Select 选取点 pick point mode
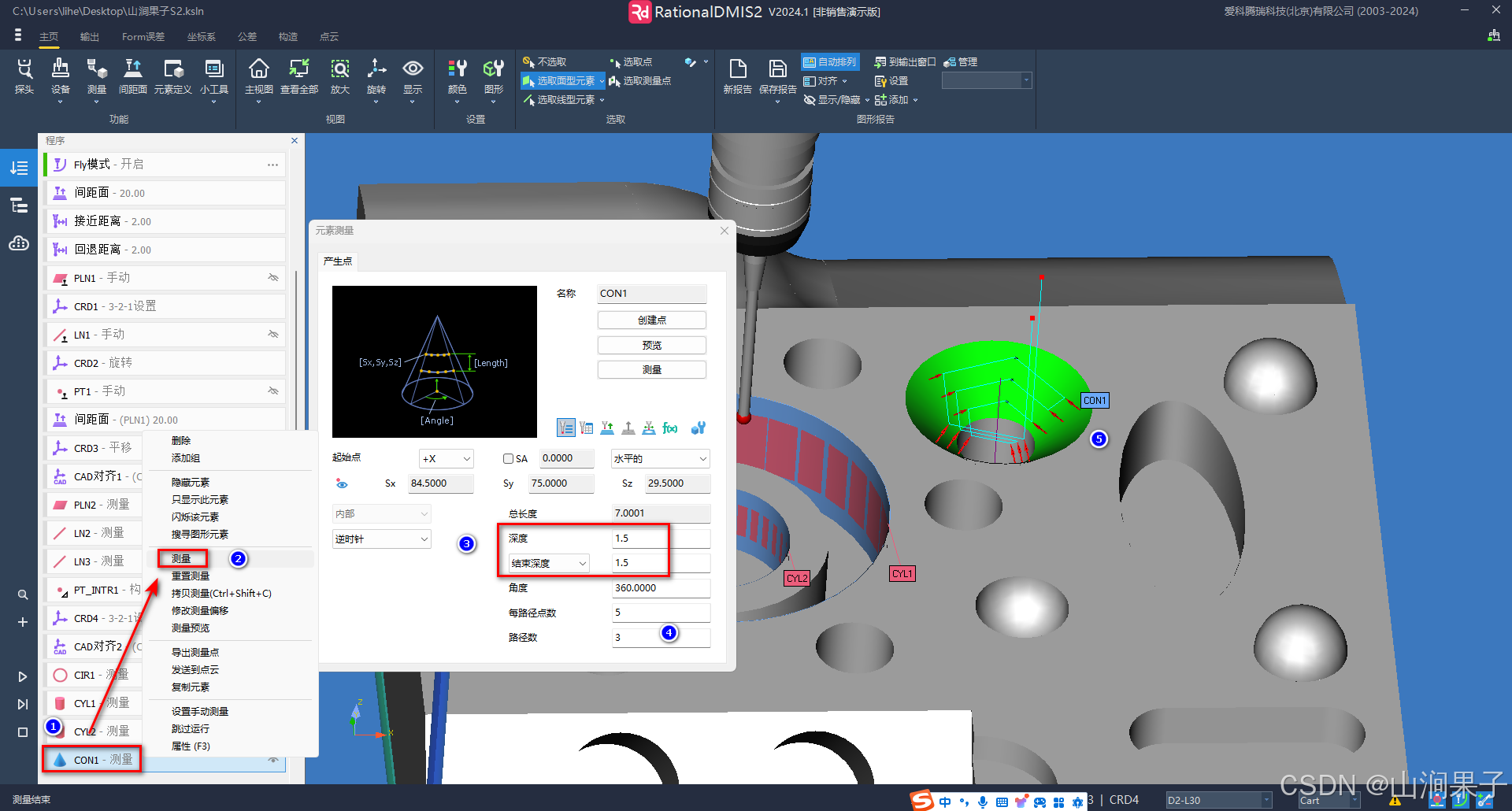Viewport: 1512px width, 811px height. [x=631, y=61]
